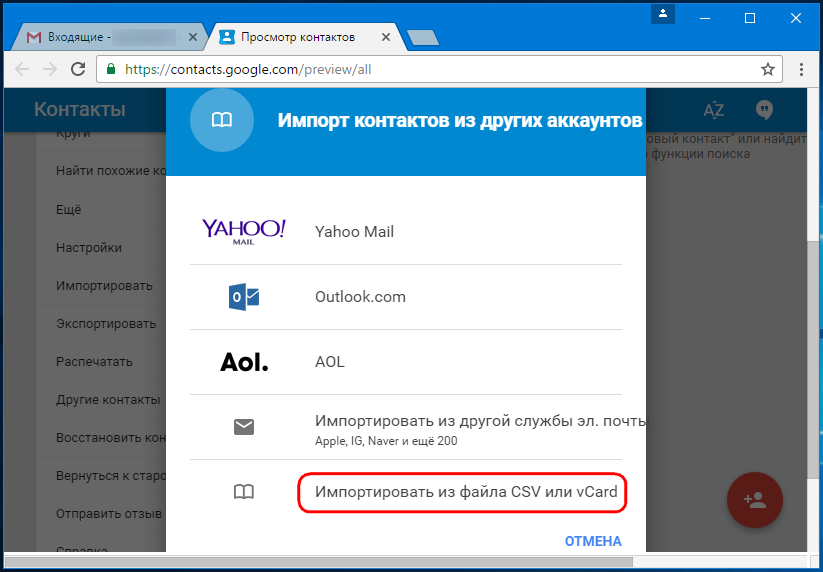Click the horizontal scrollbar at bottom

pyautogui.click(x=319, y=562)
